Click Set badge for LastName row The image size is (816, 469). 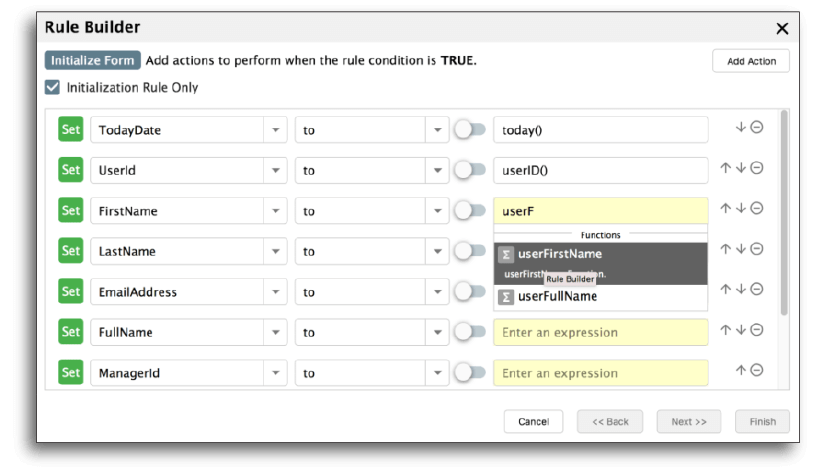point(71,251)
